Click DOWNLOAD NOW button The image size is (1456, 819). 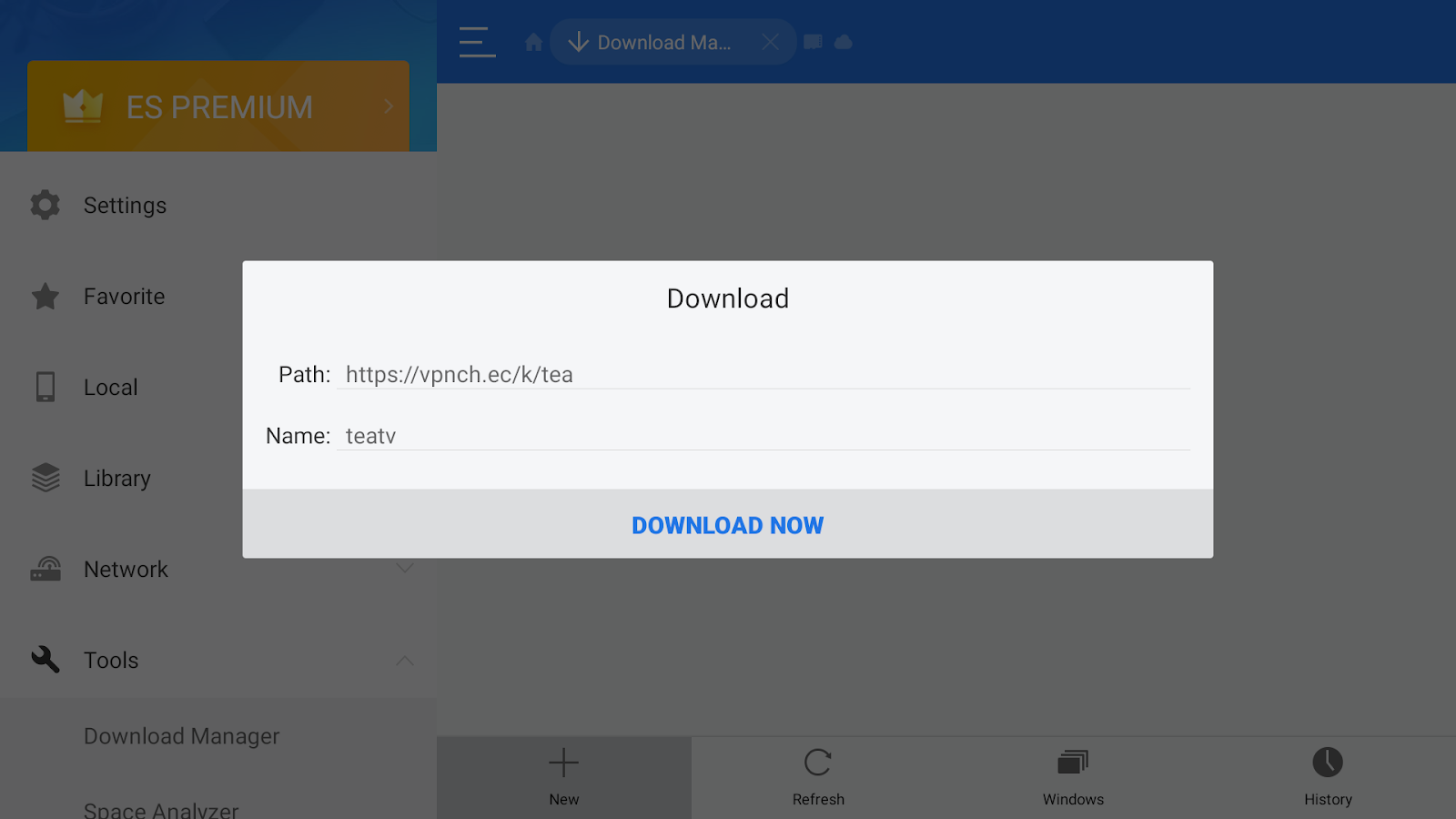coord(728,524)
